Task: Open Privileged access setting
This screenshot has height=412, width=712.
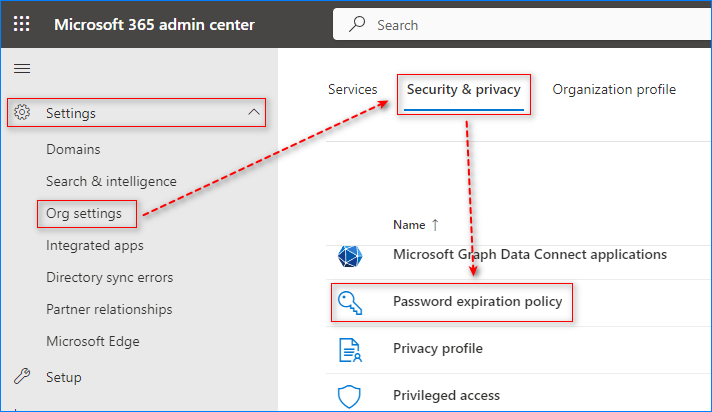Action: pyautogui.click(x=446, y=396)
